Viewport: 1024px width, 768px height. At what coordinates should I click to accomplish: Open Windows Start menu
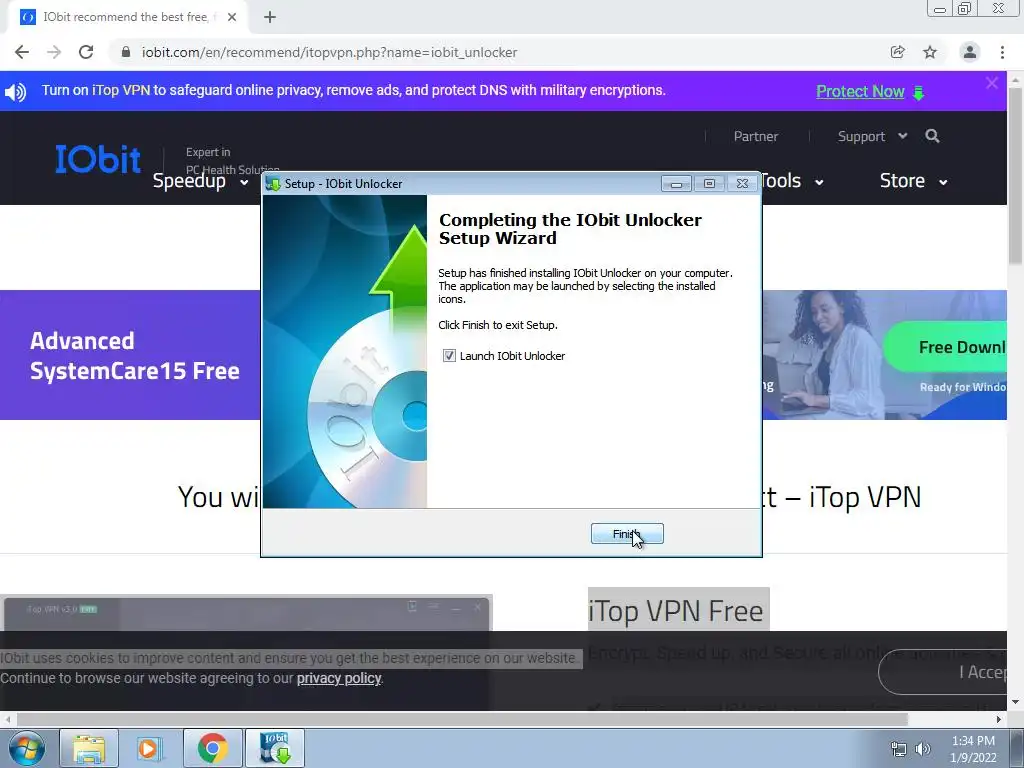point(27,748)
